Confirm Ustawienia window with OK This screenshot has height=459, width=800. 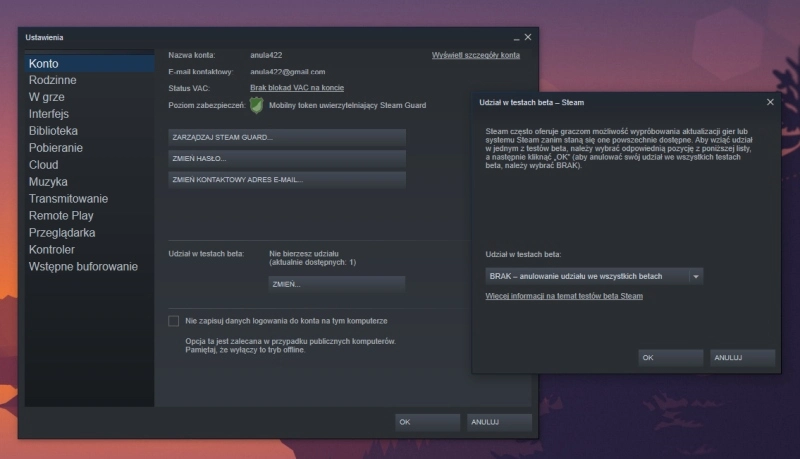(x=428, y=422)
